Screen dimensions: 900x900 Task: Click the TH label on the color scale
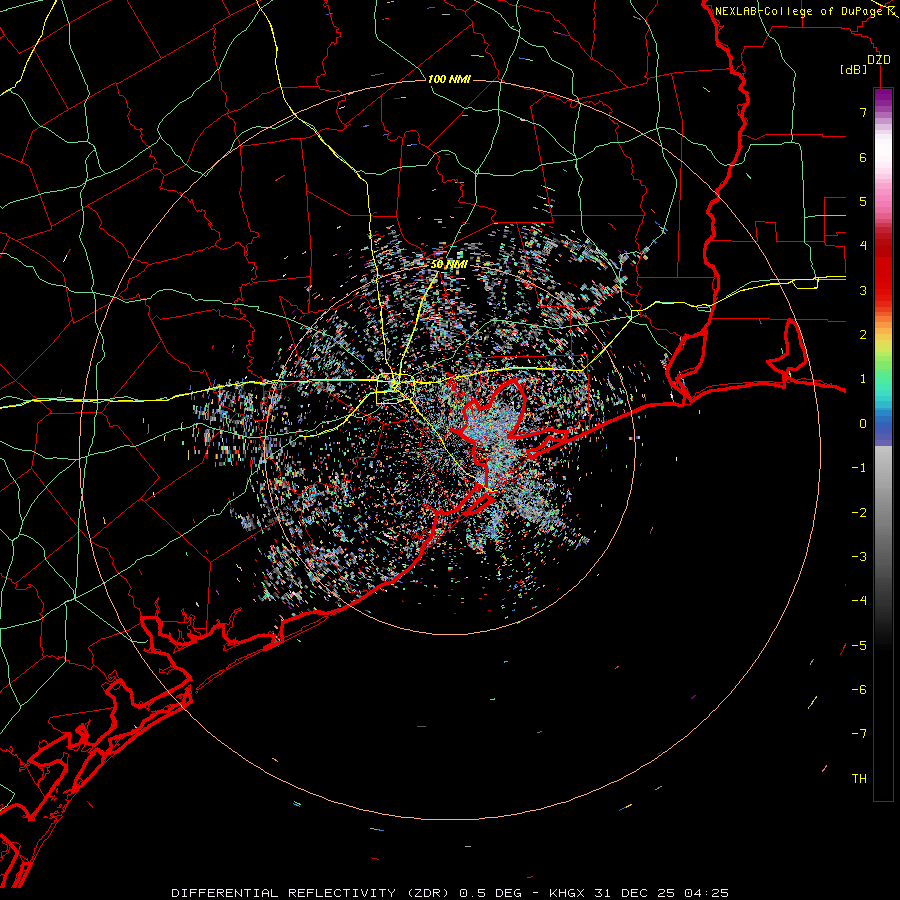pos(859,779)
